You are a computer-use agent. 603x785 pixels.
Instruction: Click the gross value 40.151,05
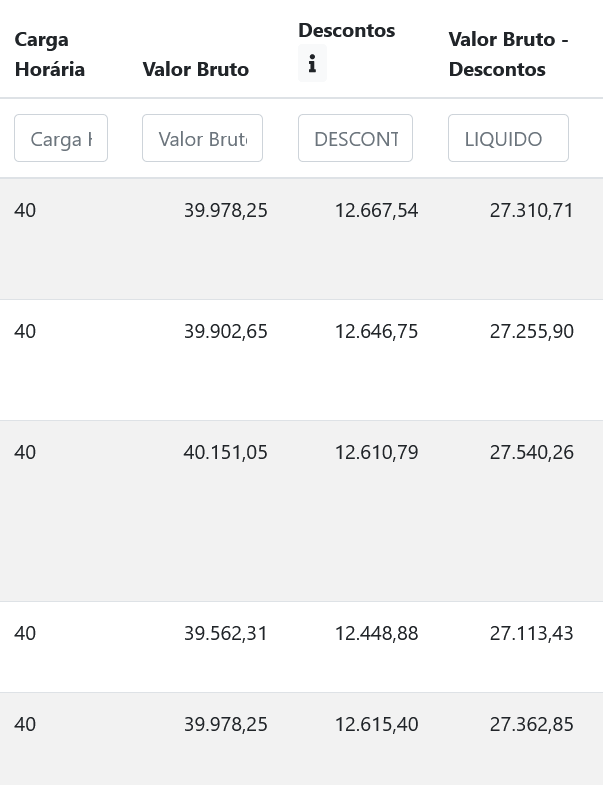pyautogui.click(x=225, y=453)
